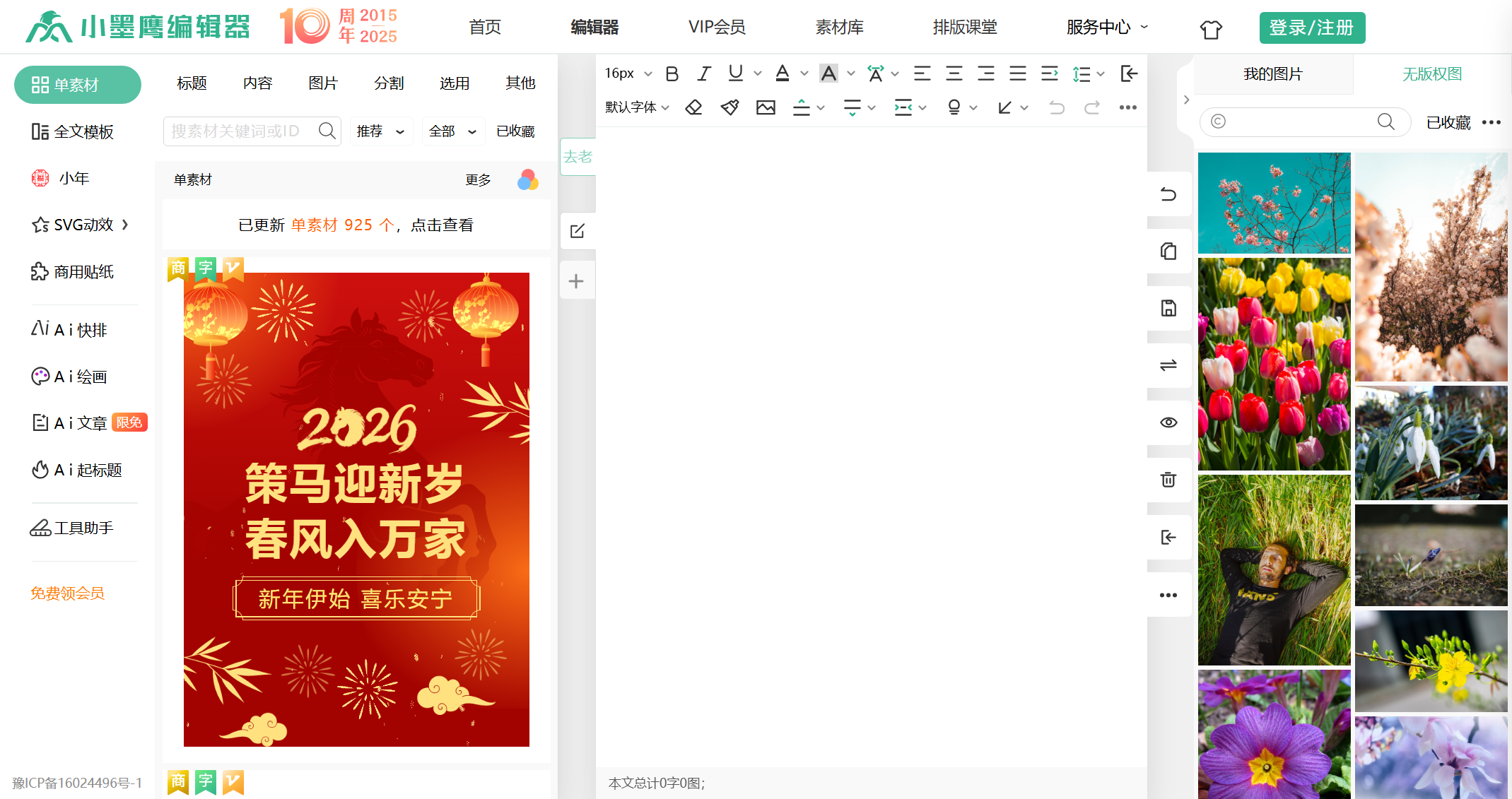Align text left

922,73
